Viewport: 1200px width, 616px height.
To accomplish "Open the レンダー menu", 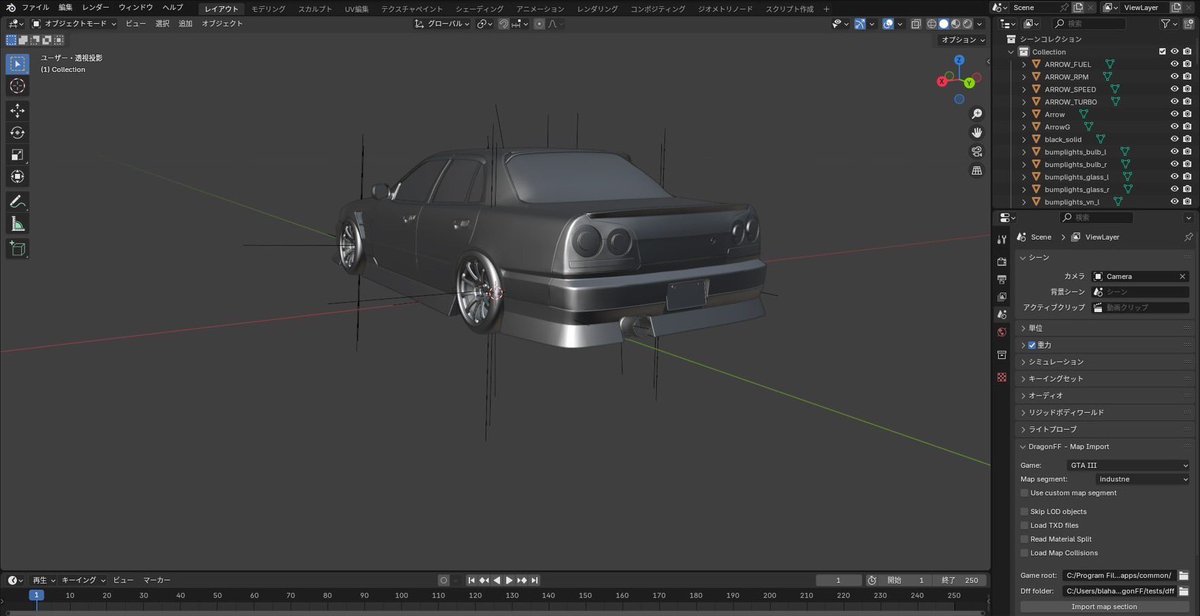I will pyautogui.click(x=96, y=7).
